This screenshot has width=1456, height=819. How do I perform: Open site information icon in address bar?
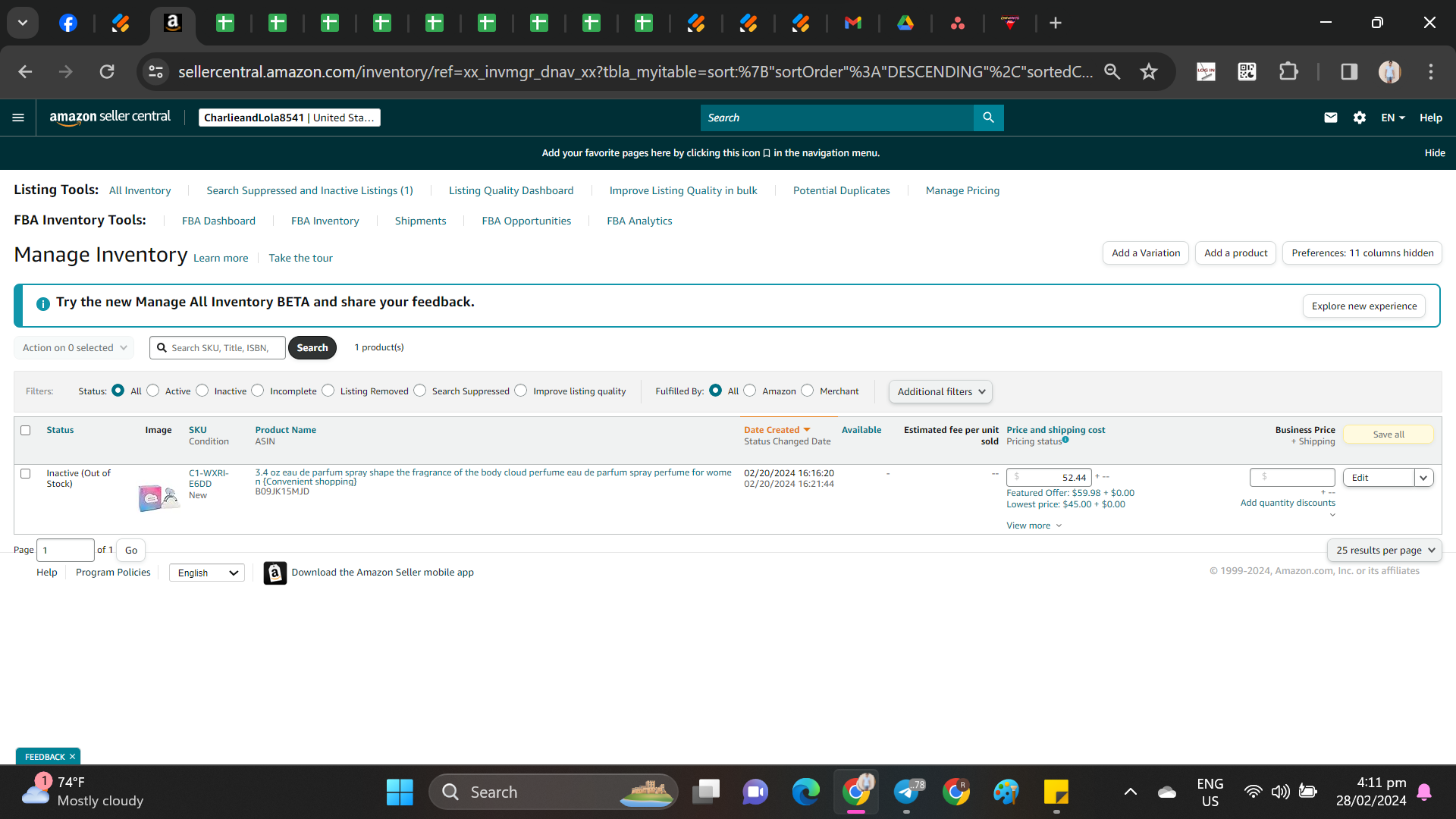pyautogui.click(x=155, y=71)
